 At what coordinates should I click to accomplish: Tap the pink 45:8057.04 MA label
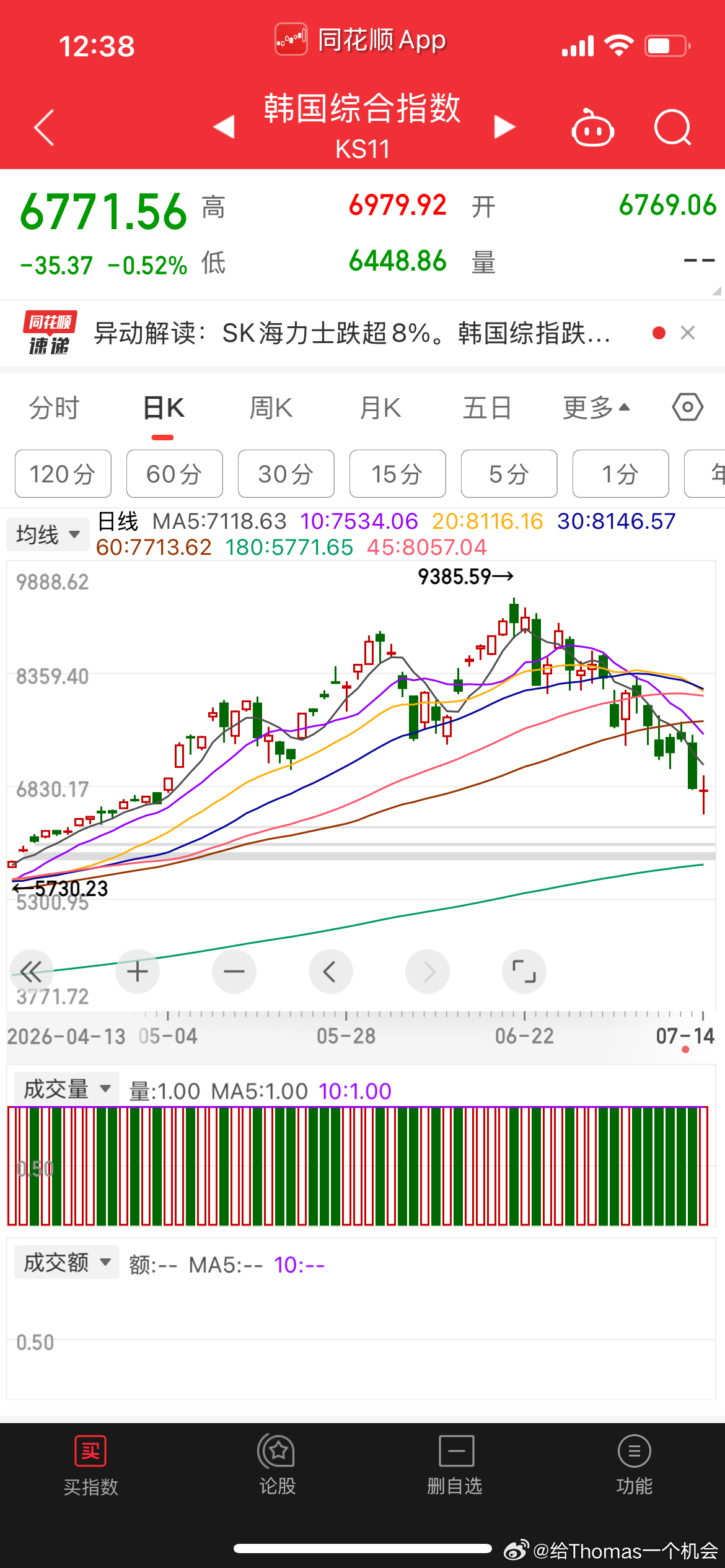(427, 547)
